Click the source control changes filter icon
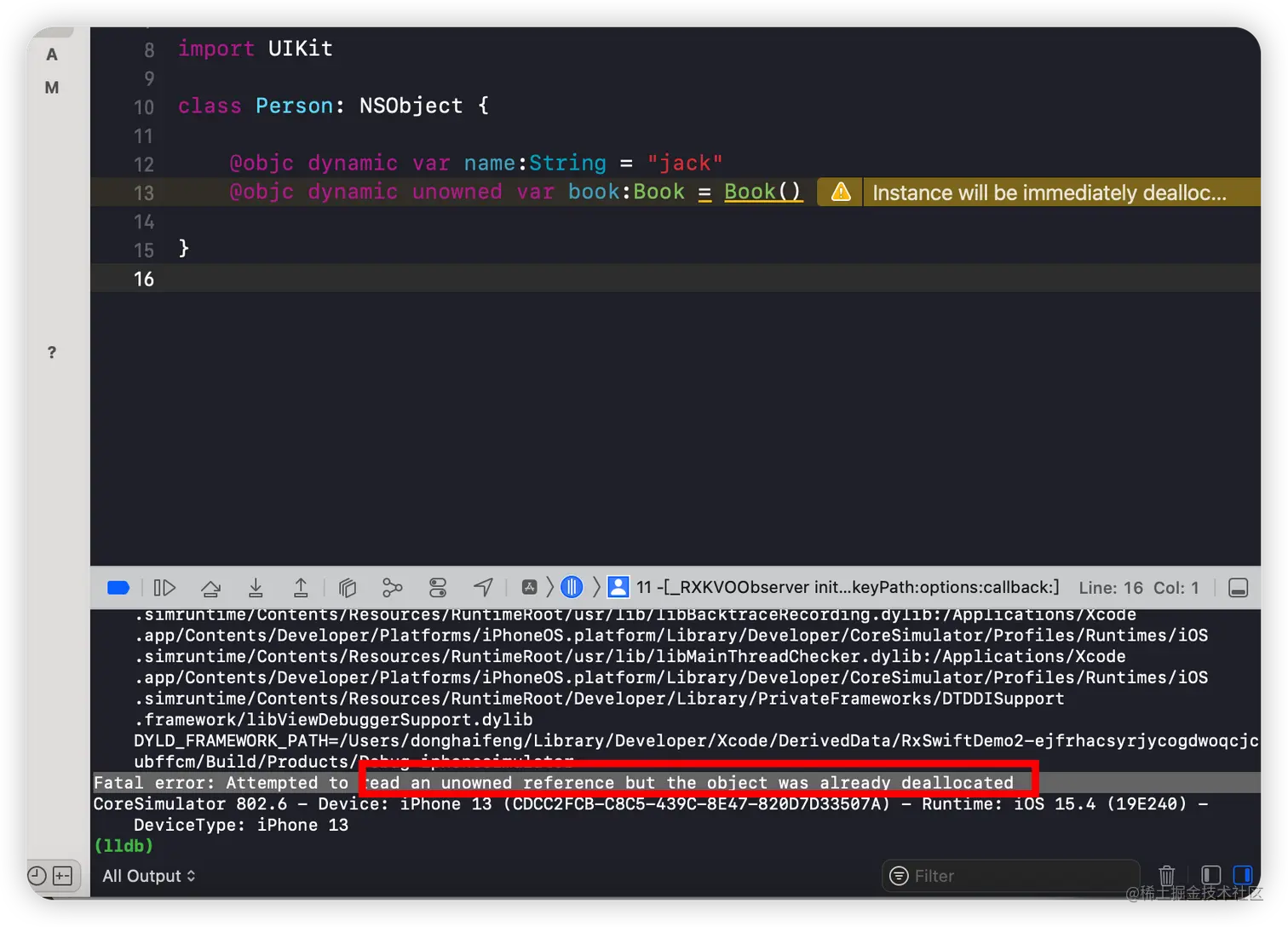1288x927 pixels. tap(63, 875)
